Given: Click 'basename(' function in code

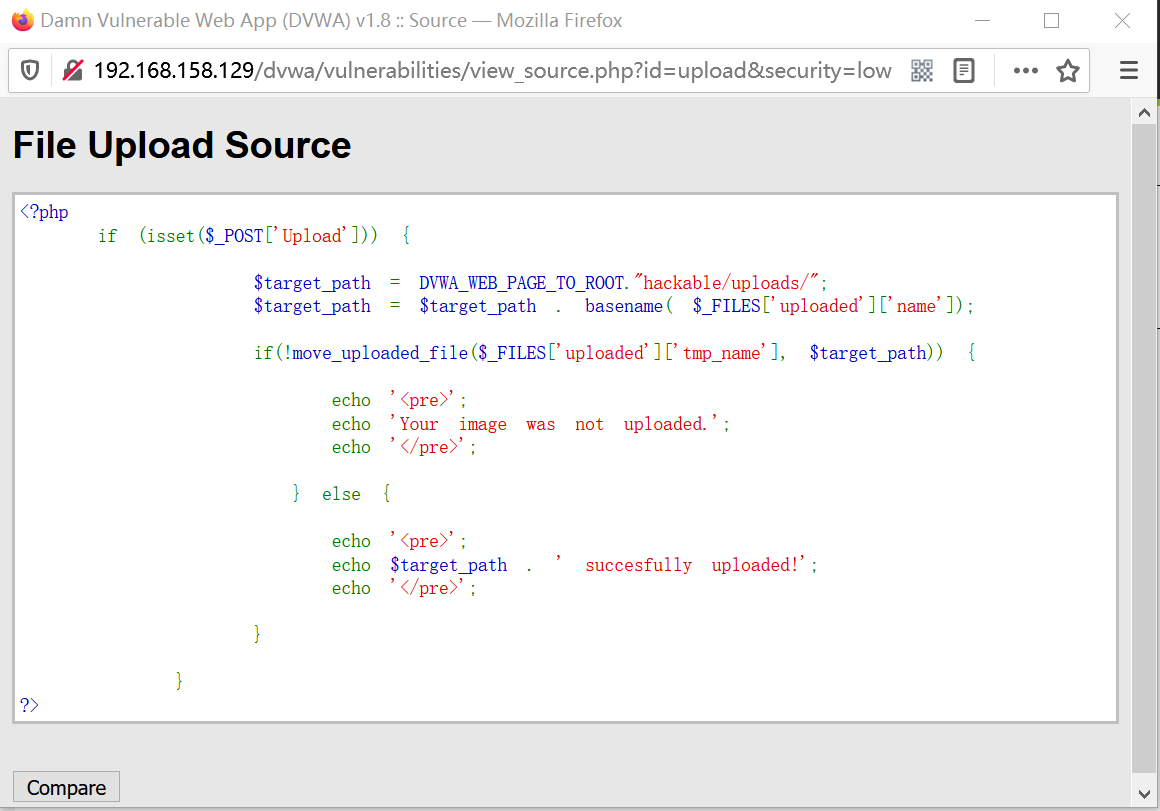Looking at the screenshot, I should pos(629,306).
